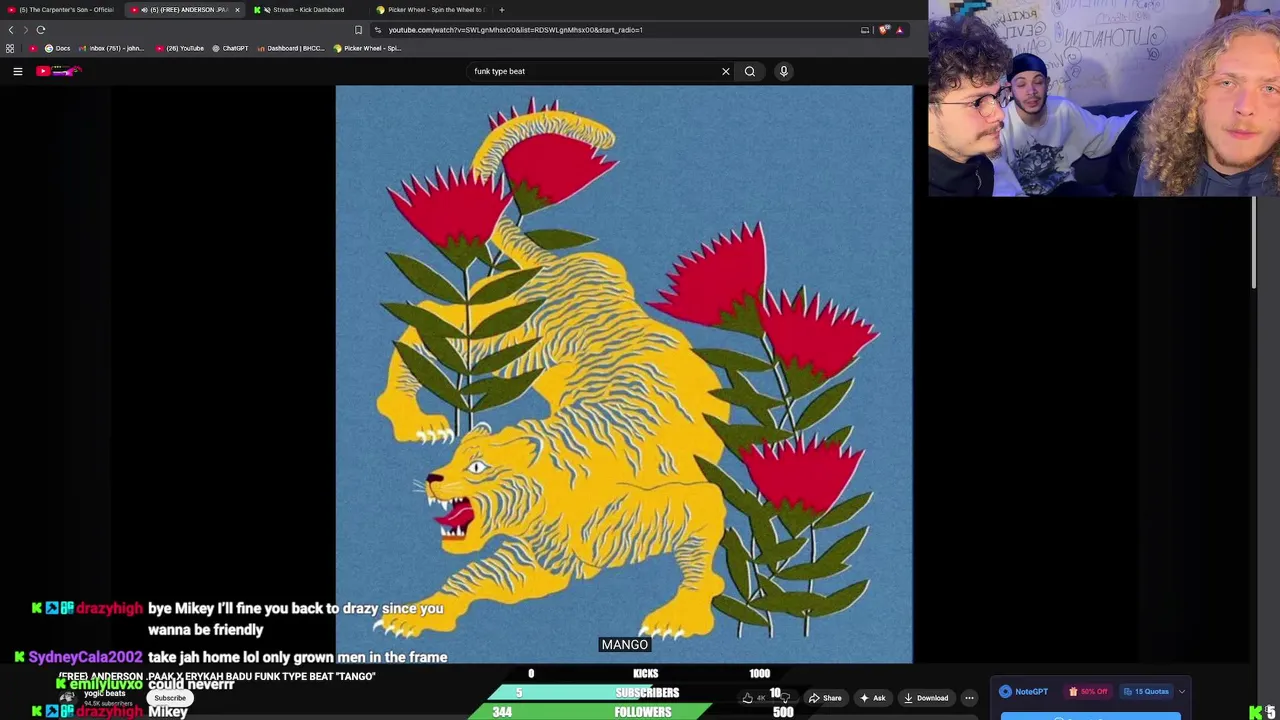
Task: Click NoteGPT 15 Quotas indicator
Action: [x=1146, y=692]
